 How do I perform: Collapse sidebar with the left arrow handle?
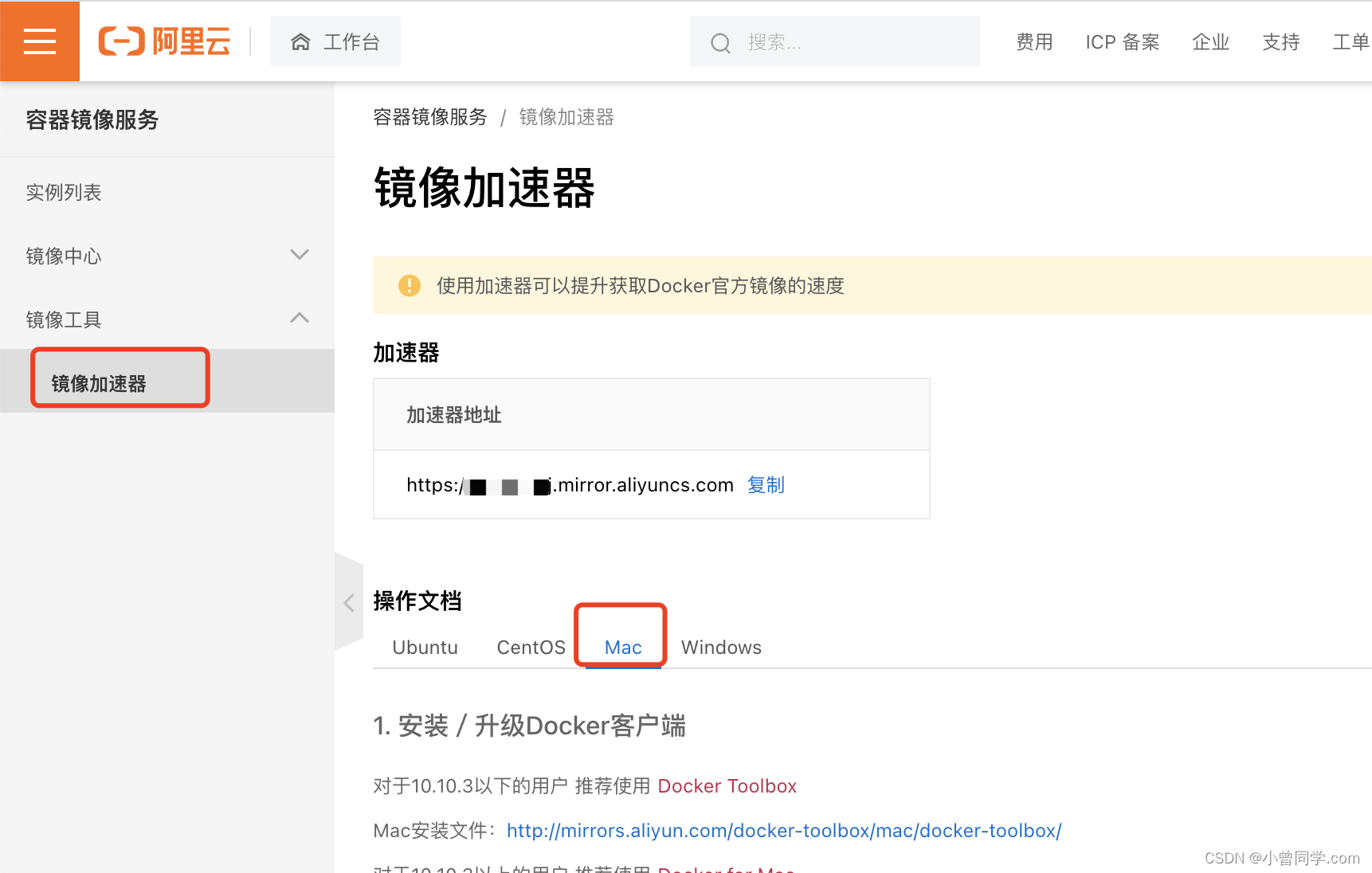(349, 602)
